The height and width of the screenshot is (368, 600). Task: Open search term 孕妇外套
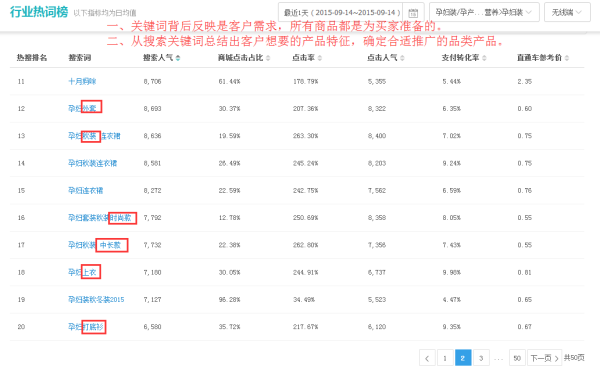(x=82, y=108)
